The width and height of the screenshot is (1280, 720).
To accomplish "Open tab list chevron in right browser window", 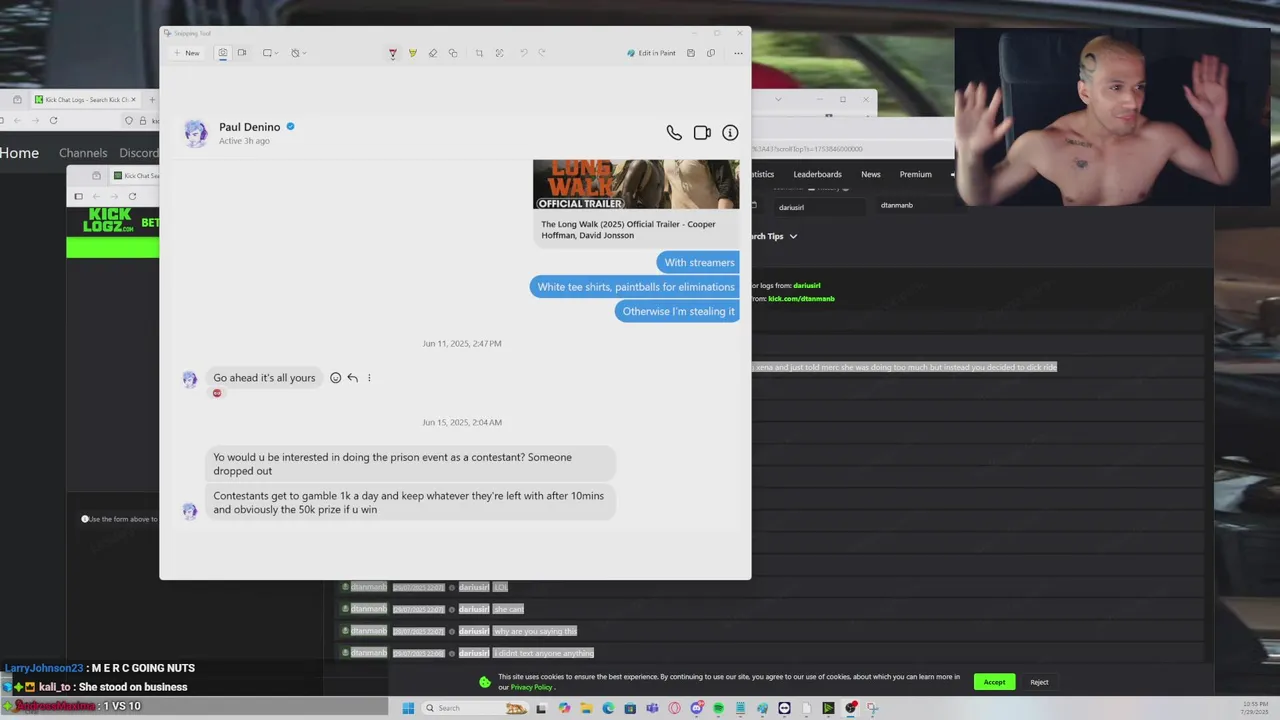I will pos(778,99).
